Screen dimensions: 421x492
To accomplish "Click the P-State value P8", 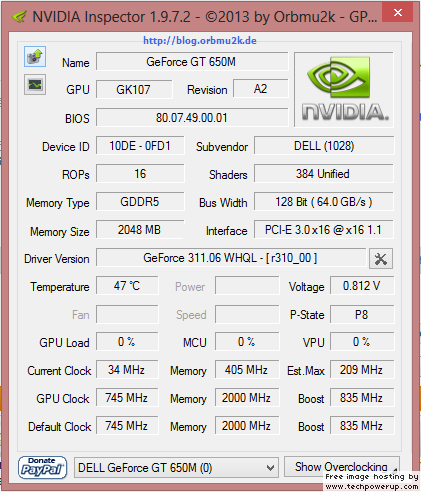I will [x=362, y=314].
